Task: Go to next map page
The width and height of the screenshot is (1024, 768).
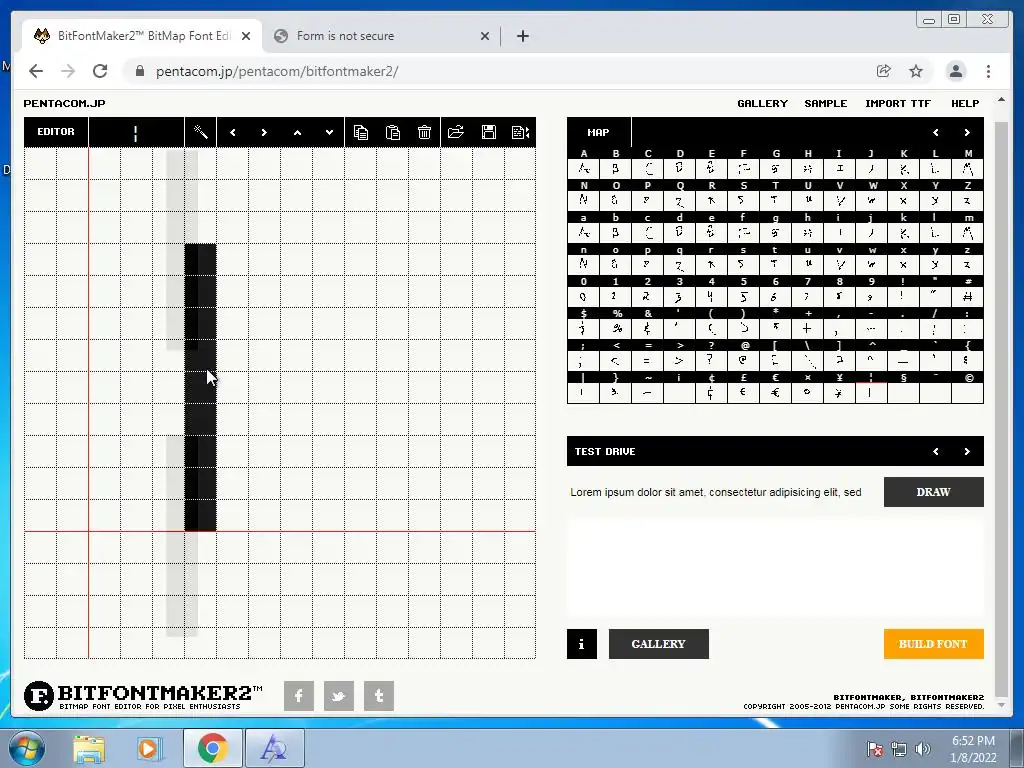Action: (967, 133)
